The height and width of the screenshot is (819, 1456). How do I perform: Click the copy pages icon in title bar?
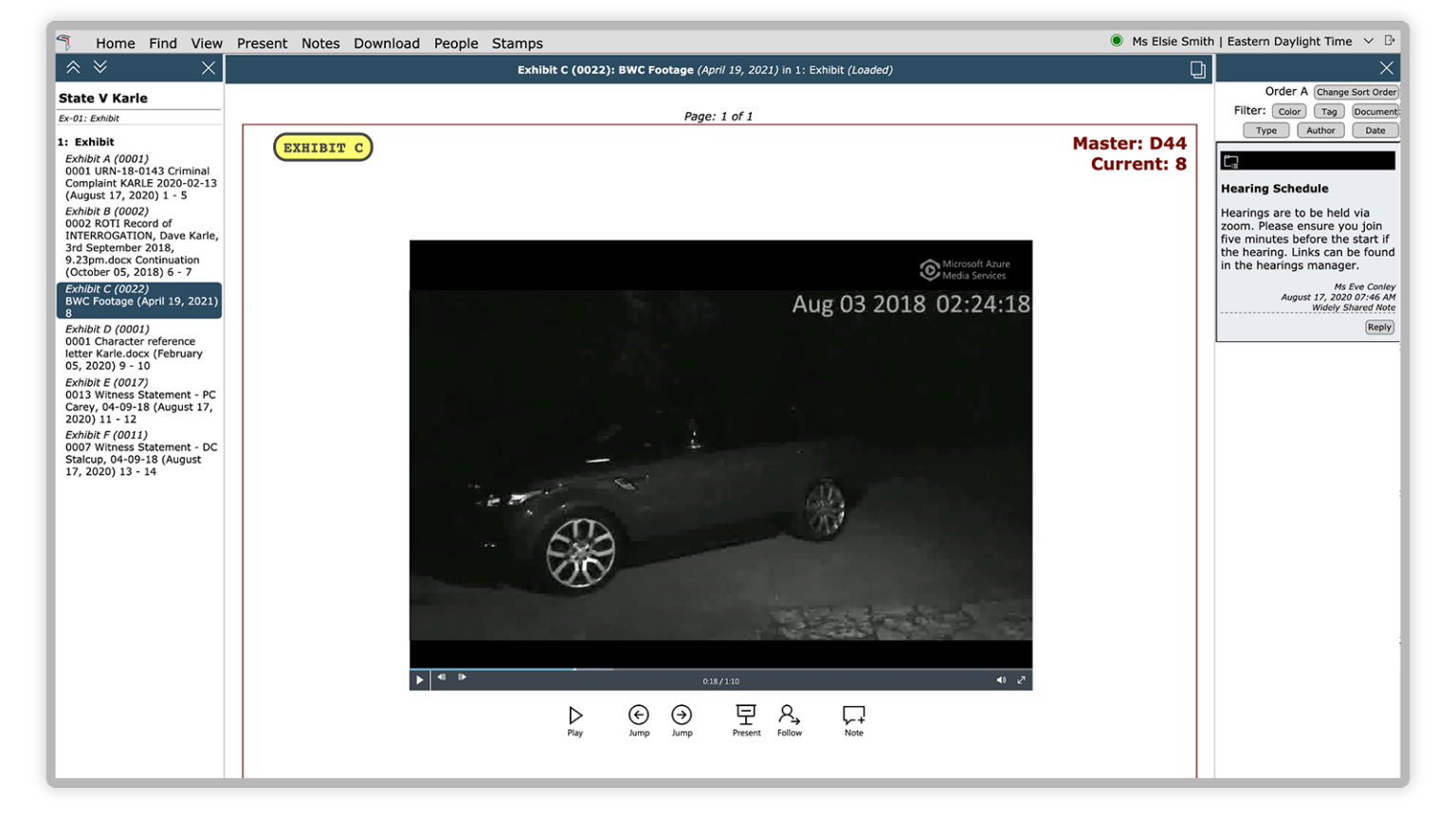point(1197,70)
